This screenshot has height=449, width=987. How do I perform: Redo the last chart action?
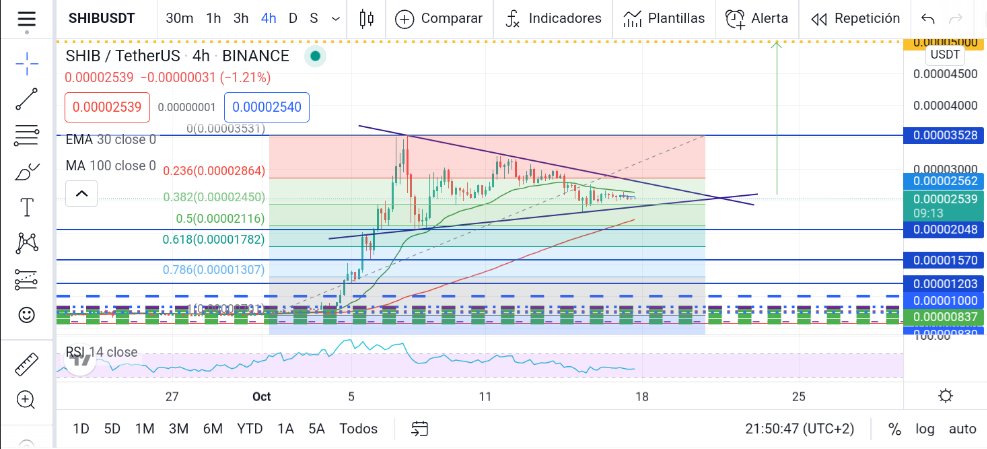pyautogui.click(x=955, y=19)
